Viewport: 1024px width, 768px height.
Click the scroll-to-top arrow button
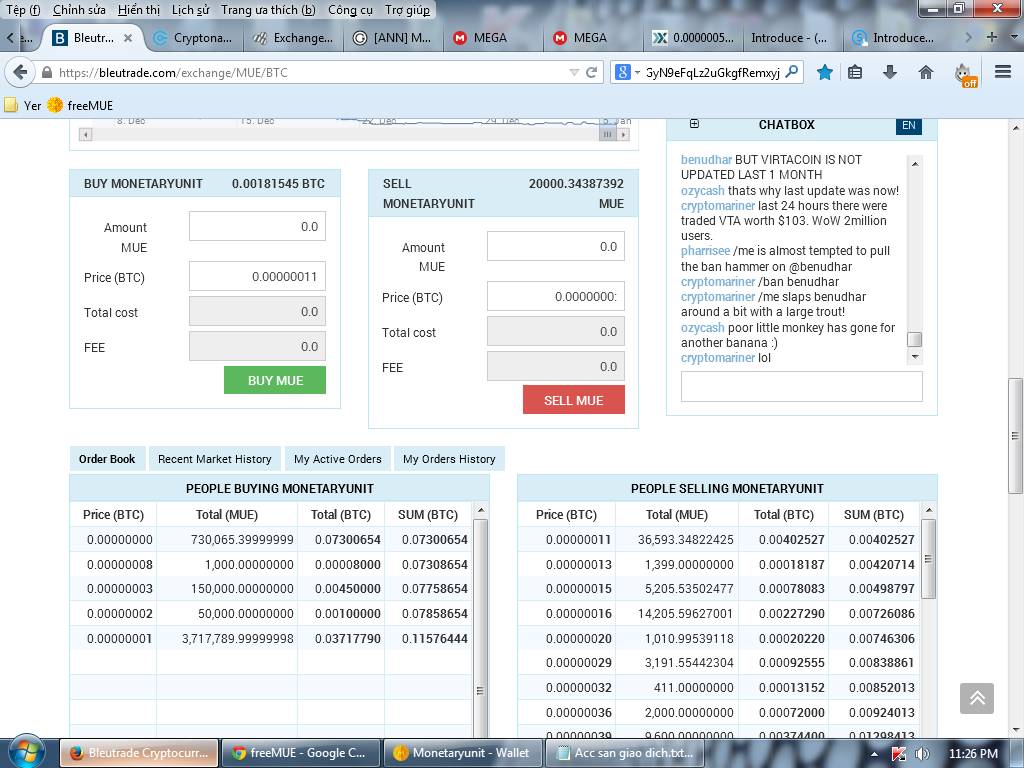tap(977, 698)
